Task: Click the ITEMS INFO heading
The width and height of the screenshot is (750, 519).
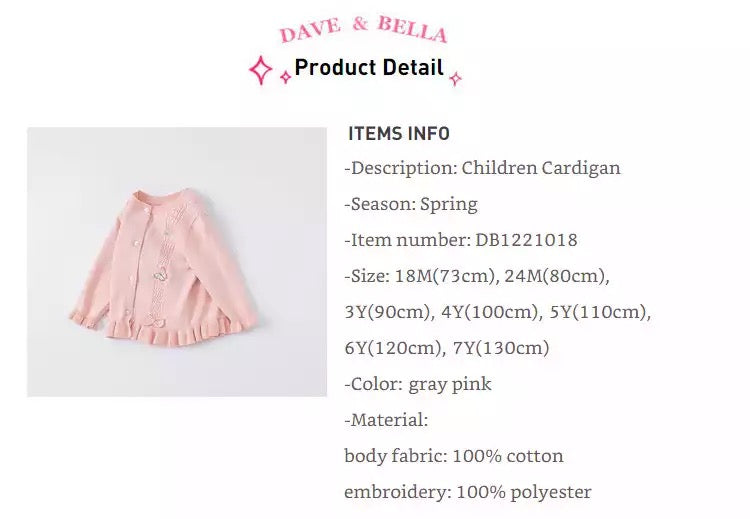Action: (399, 134)
